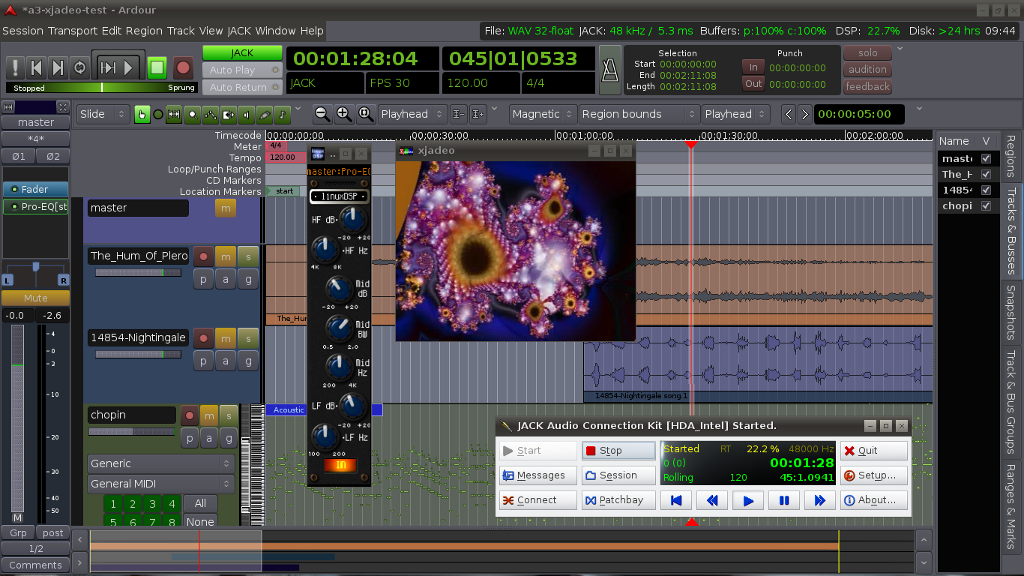Toggle visibility checkbox for chopin track
The width and height of the screenshot is (1024, 576).
pos(986,206)
